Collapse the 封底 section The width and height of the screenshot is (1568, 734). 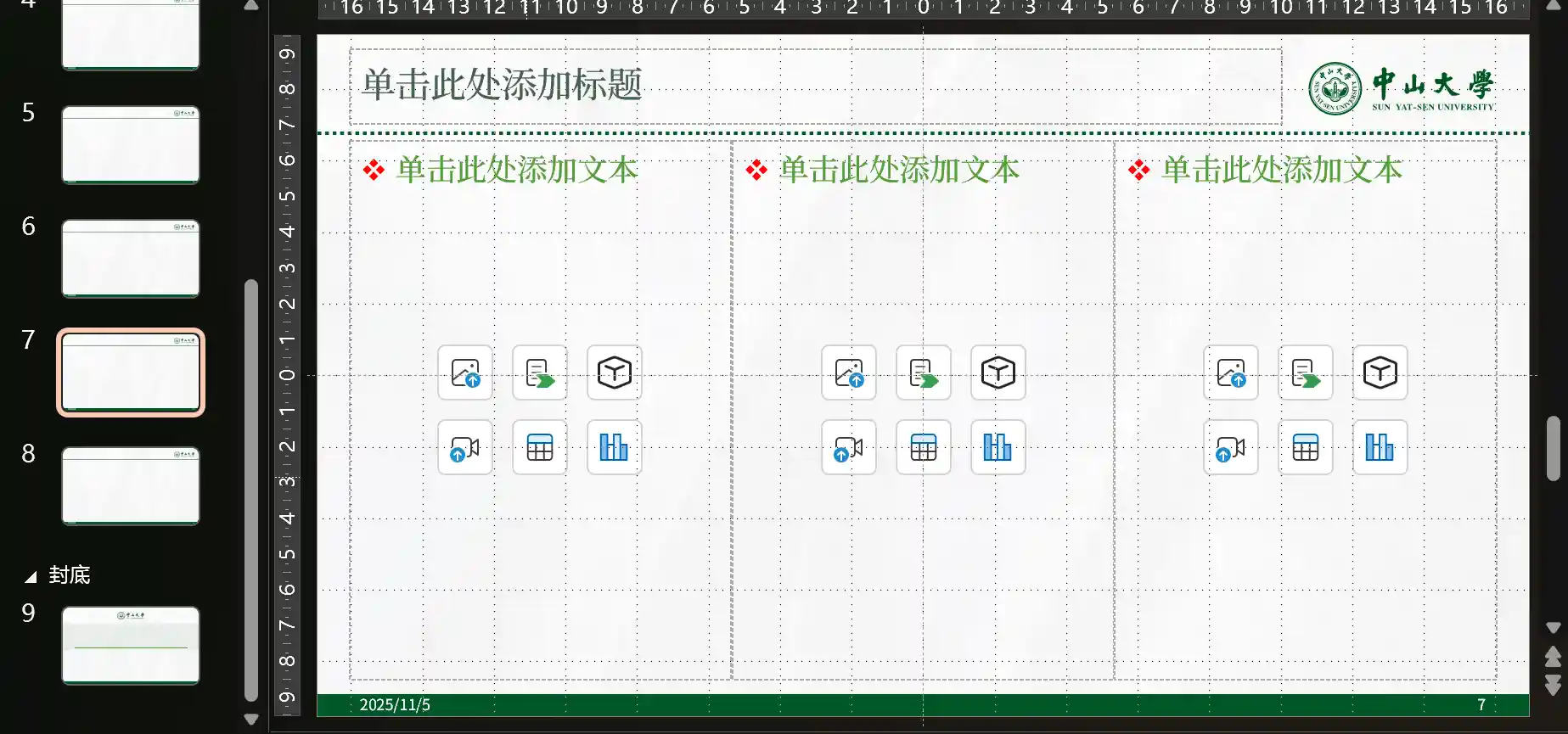tap(31, 577)
